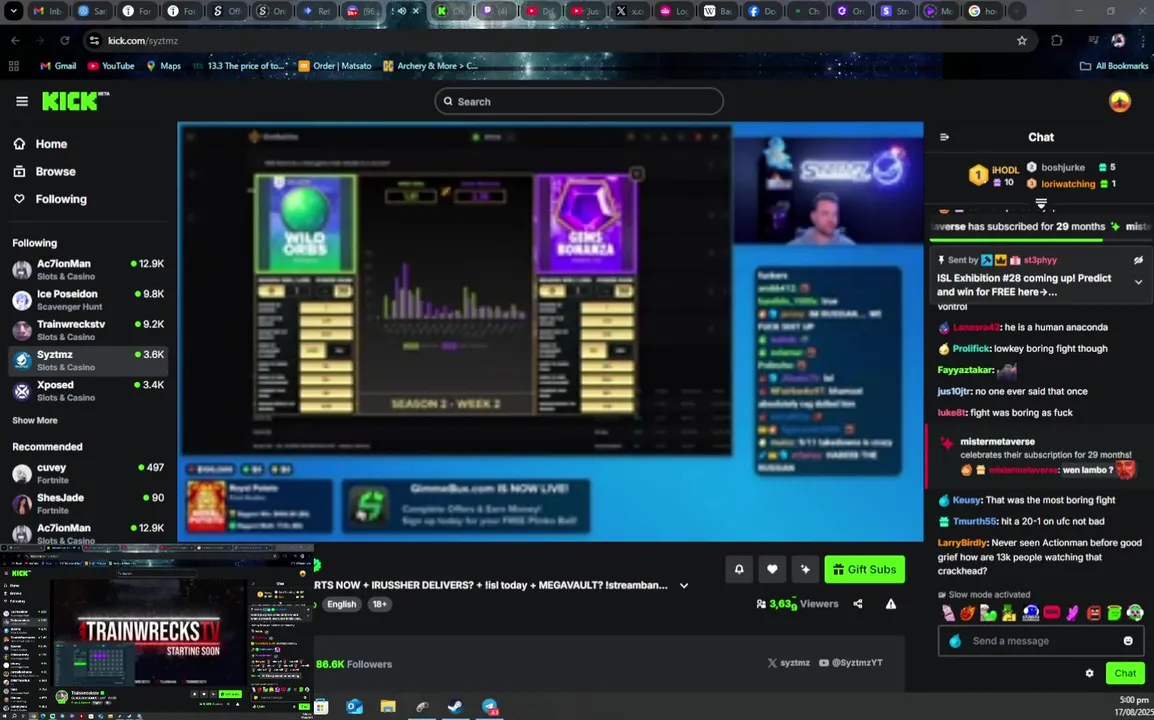
Task: Select the green angel face quick emote
Action: click(x=1114, y=613)
